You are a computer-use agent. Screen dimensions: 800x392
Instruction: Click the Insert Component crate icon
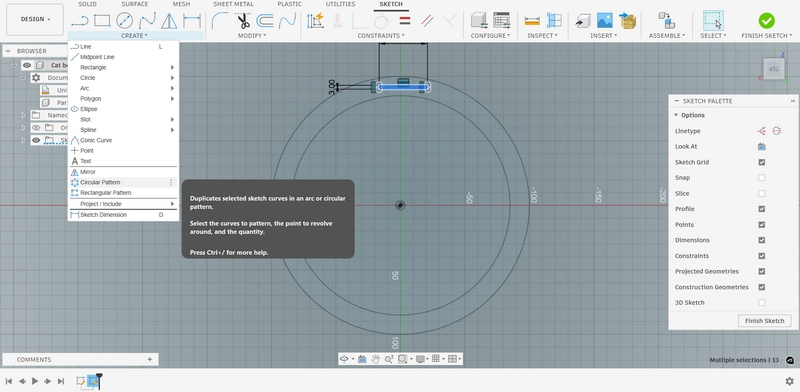click(628, 21)
